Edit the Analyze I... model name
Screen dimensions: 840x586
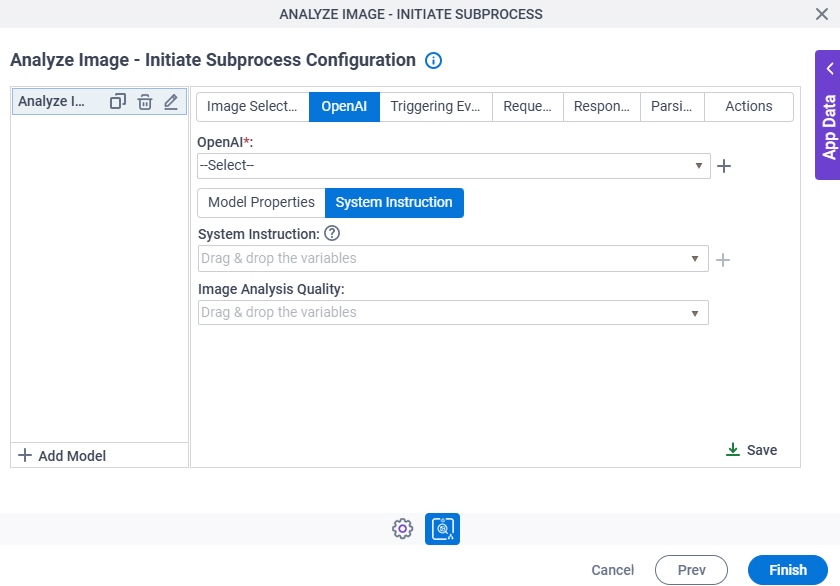171,101
